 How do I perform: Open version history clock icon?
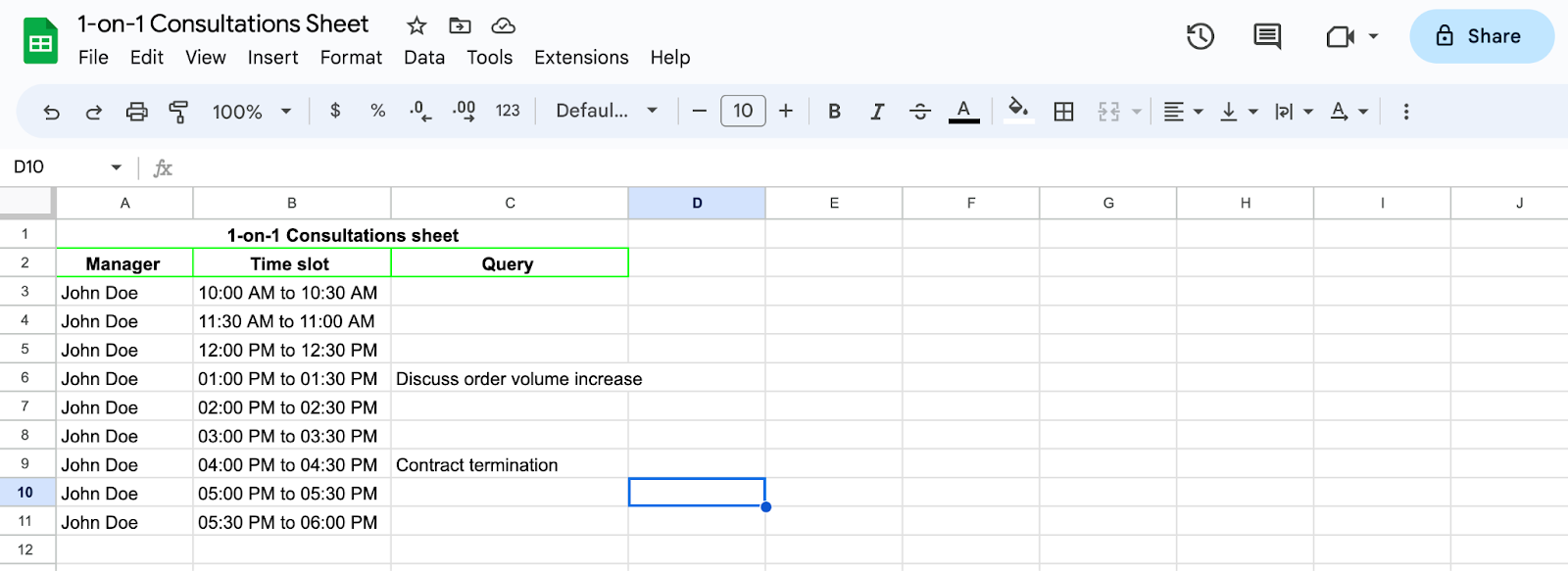(1200, 37)
